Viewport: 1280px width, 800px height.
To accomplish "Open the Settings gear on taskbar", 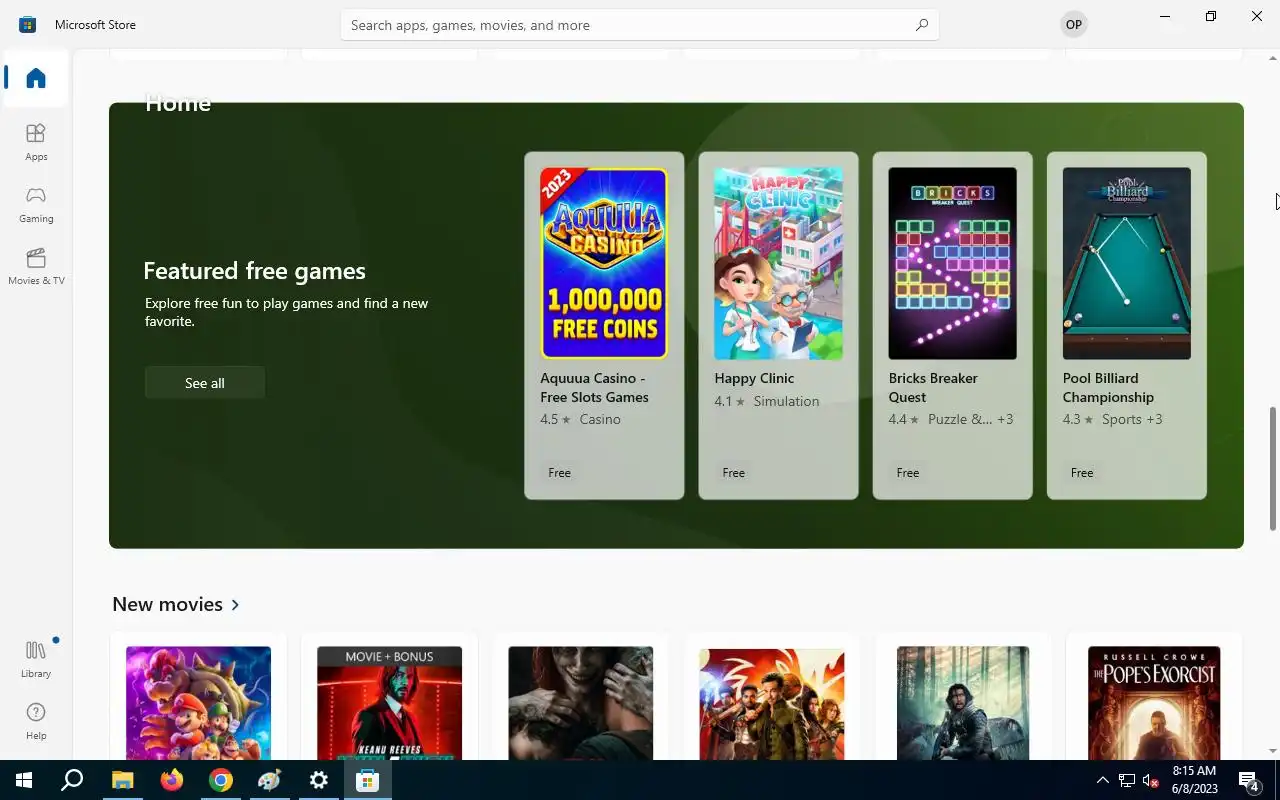I will point(319,780).
